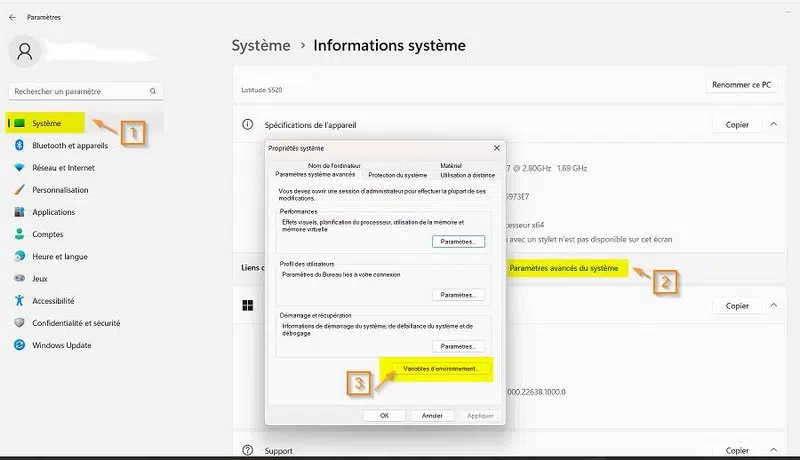This screenshot has height=460, width=800.
Task: Click the Windows logo icon in specifications section
Action: [247, 305]
